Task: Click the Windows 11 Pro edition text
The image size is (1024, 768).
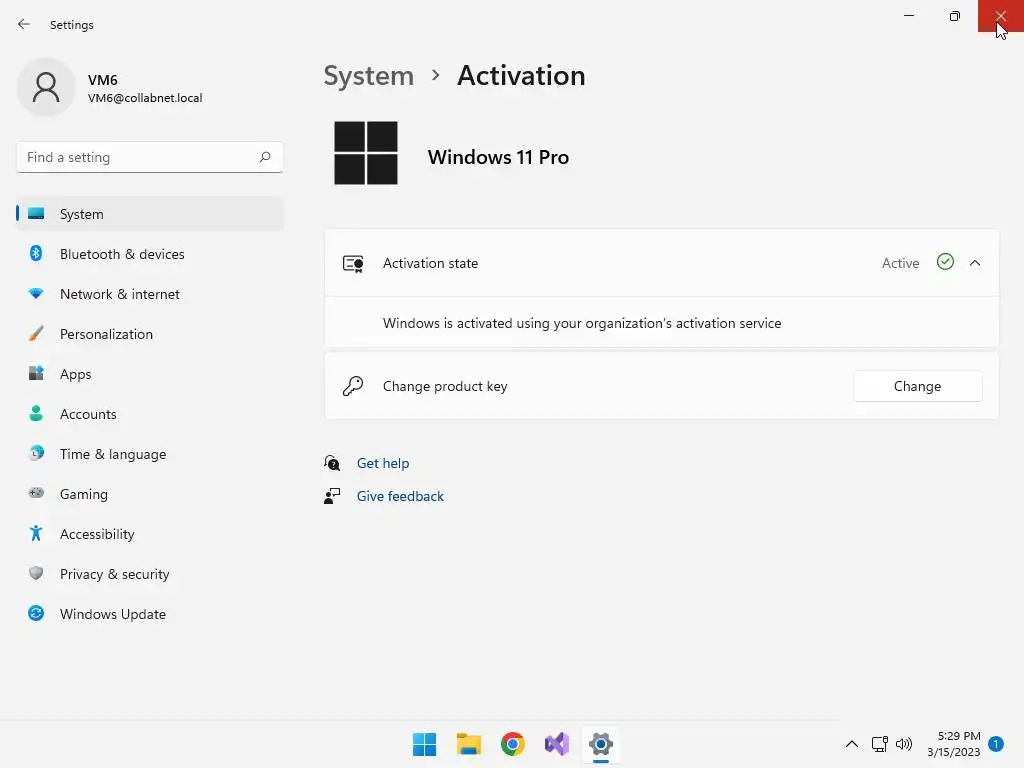Action: point(498,157)
